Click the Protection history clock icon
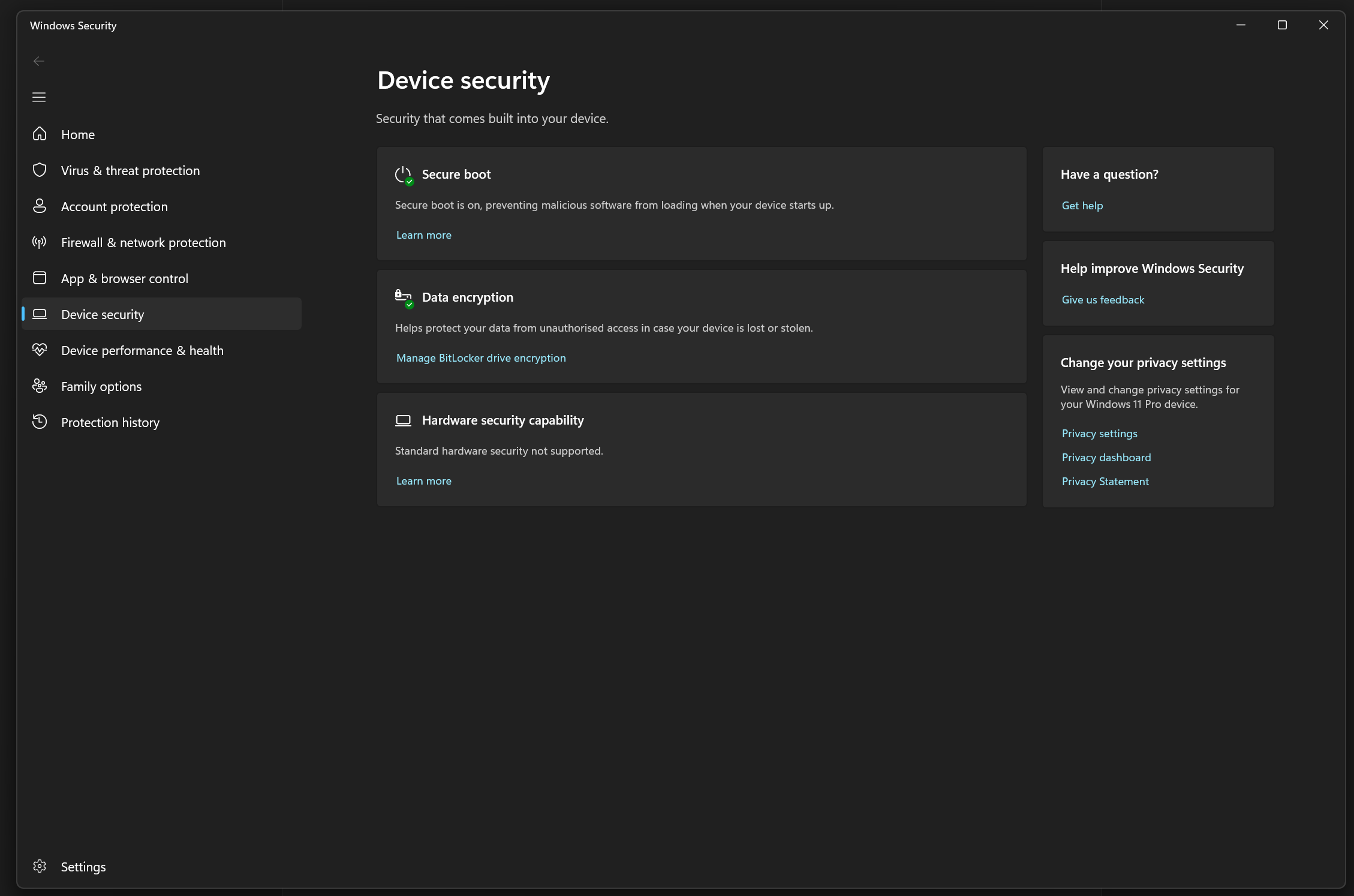 (x=40, y=422)
